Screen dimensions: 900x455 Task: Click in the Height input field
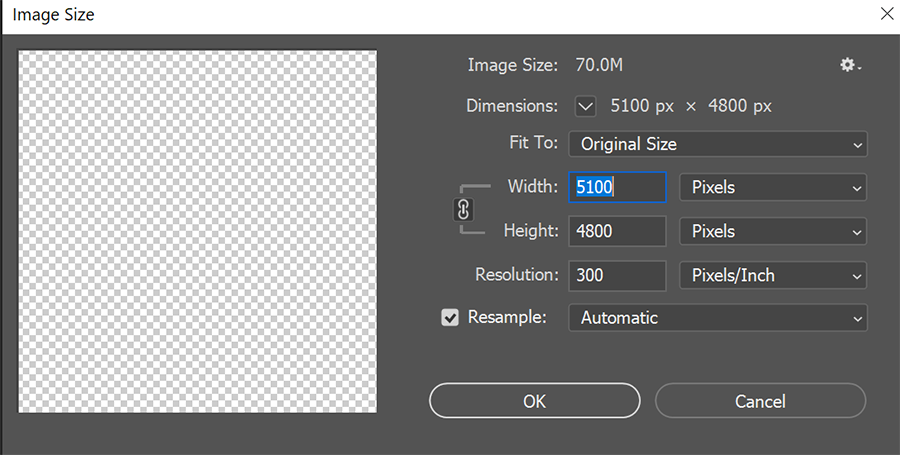pos(617,231)
